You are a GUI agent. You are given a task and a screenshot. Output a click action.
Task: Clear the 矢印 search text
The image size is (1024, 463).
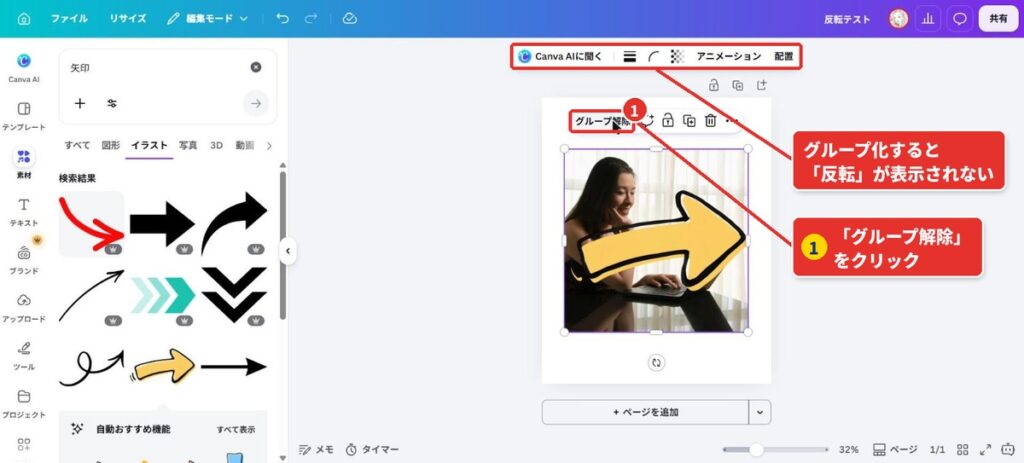point(256,67)
